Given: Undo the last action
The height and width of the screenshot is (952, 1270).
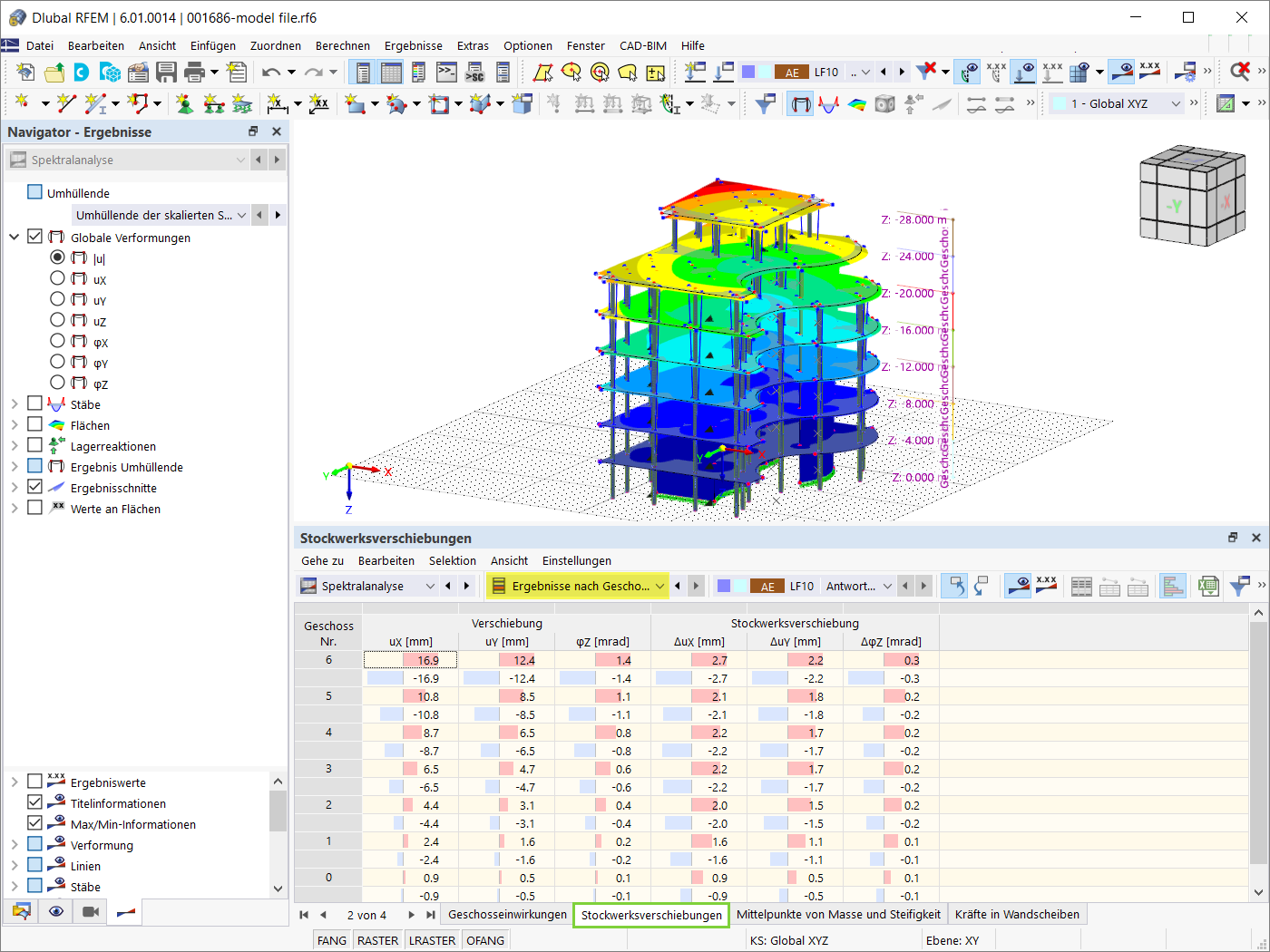Looking at the screenshot, I should click(x=271, y=73).
